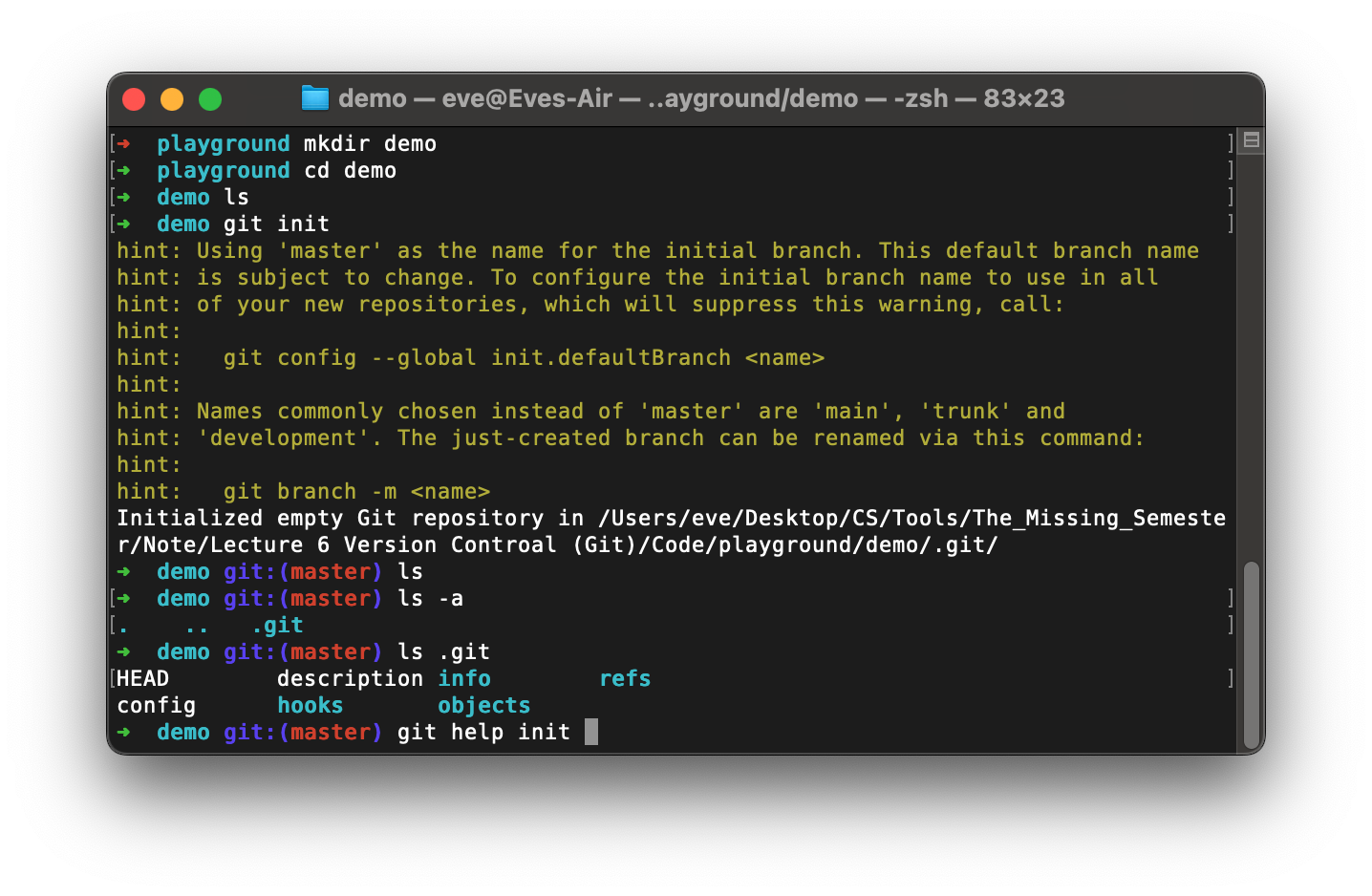Select the cyan 'hooks' directory name
Viewport: 1372px width, 896px height.
pos(310,705)
